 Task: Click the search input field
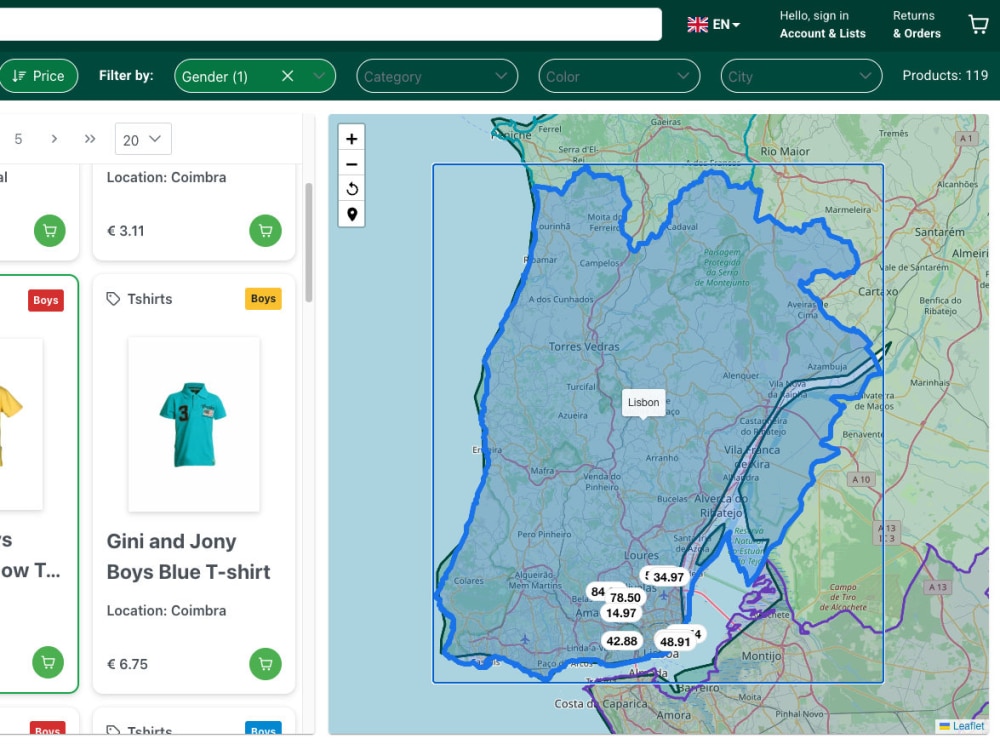pyautogui.click(x=330, y=24)
